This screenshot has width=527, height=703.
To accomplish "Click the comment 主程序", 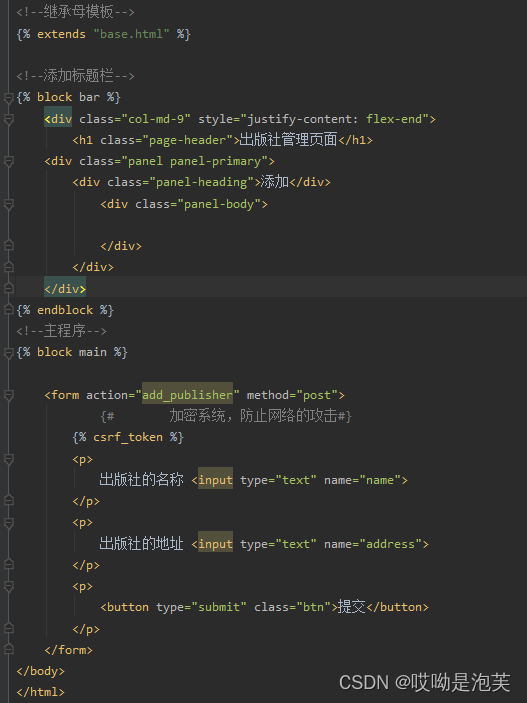I will [61, 331].
